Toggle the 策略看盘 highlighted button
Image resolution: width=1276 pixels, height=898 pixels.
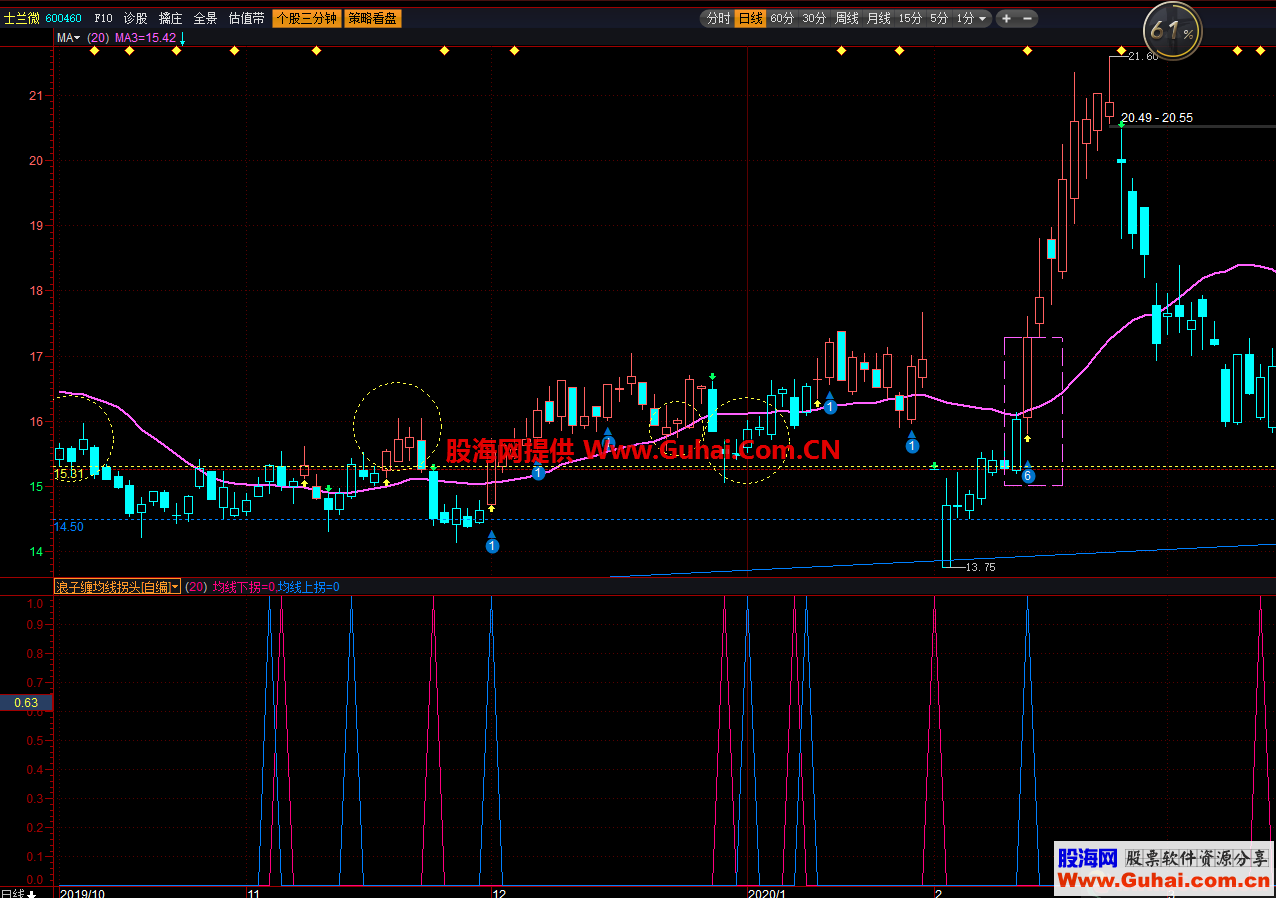click(372, 18)
